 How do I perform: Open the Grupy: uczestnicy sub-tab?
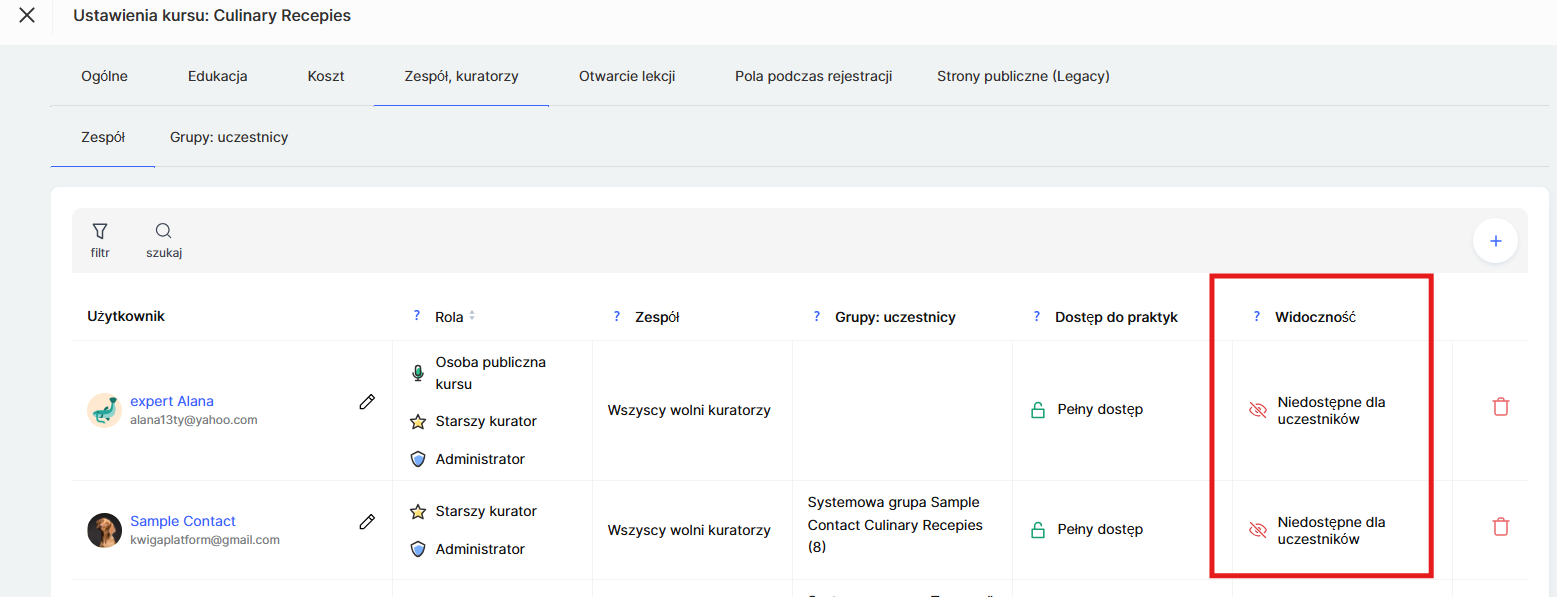coord(229,137)
